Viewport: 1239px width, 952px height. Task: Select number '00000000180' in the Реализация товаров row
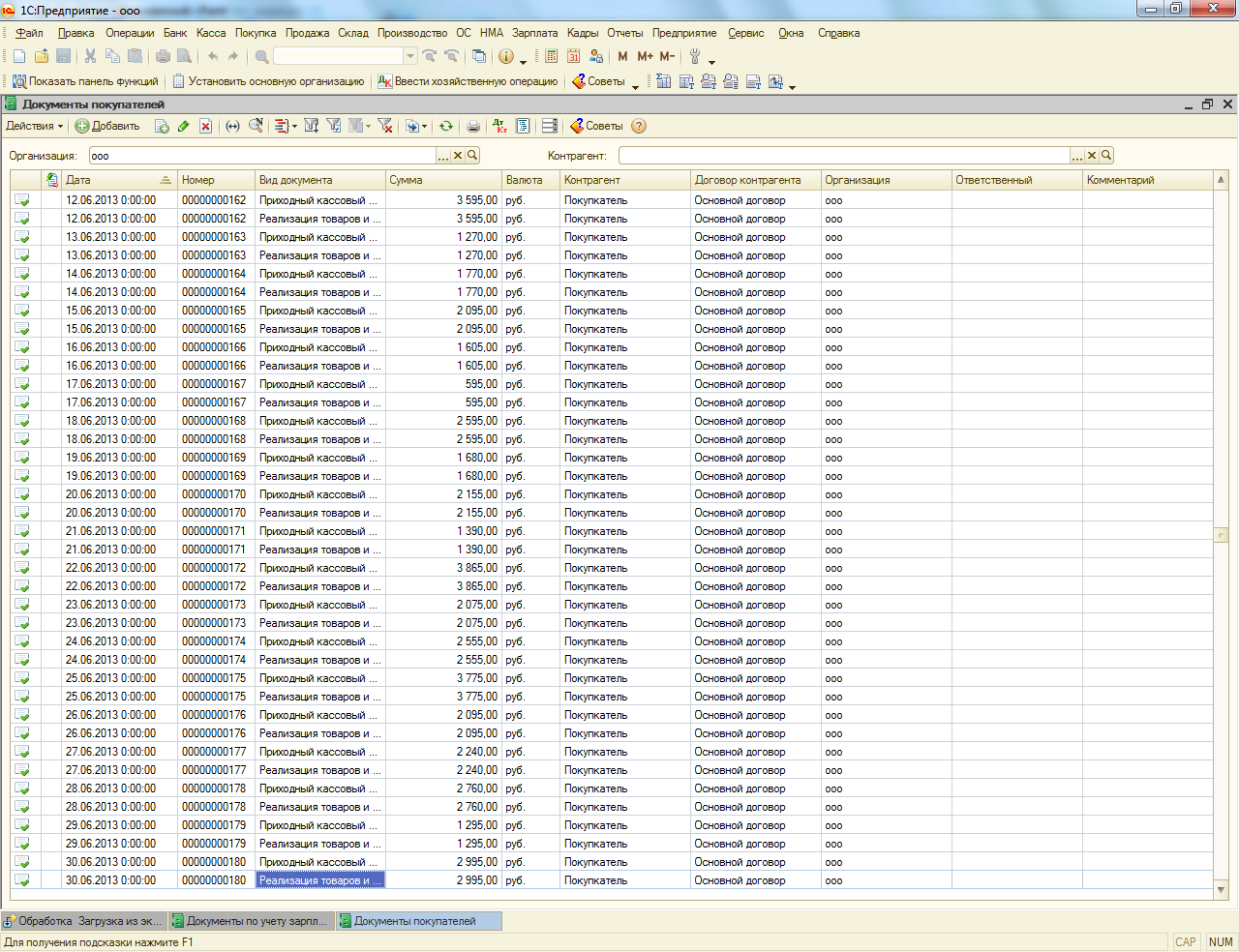(216, 880)
